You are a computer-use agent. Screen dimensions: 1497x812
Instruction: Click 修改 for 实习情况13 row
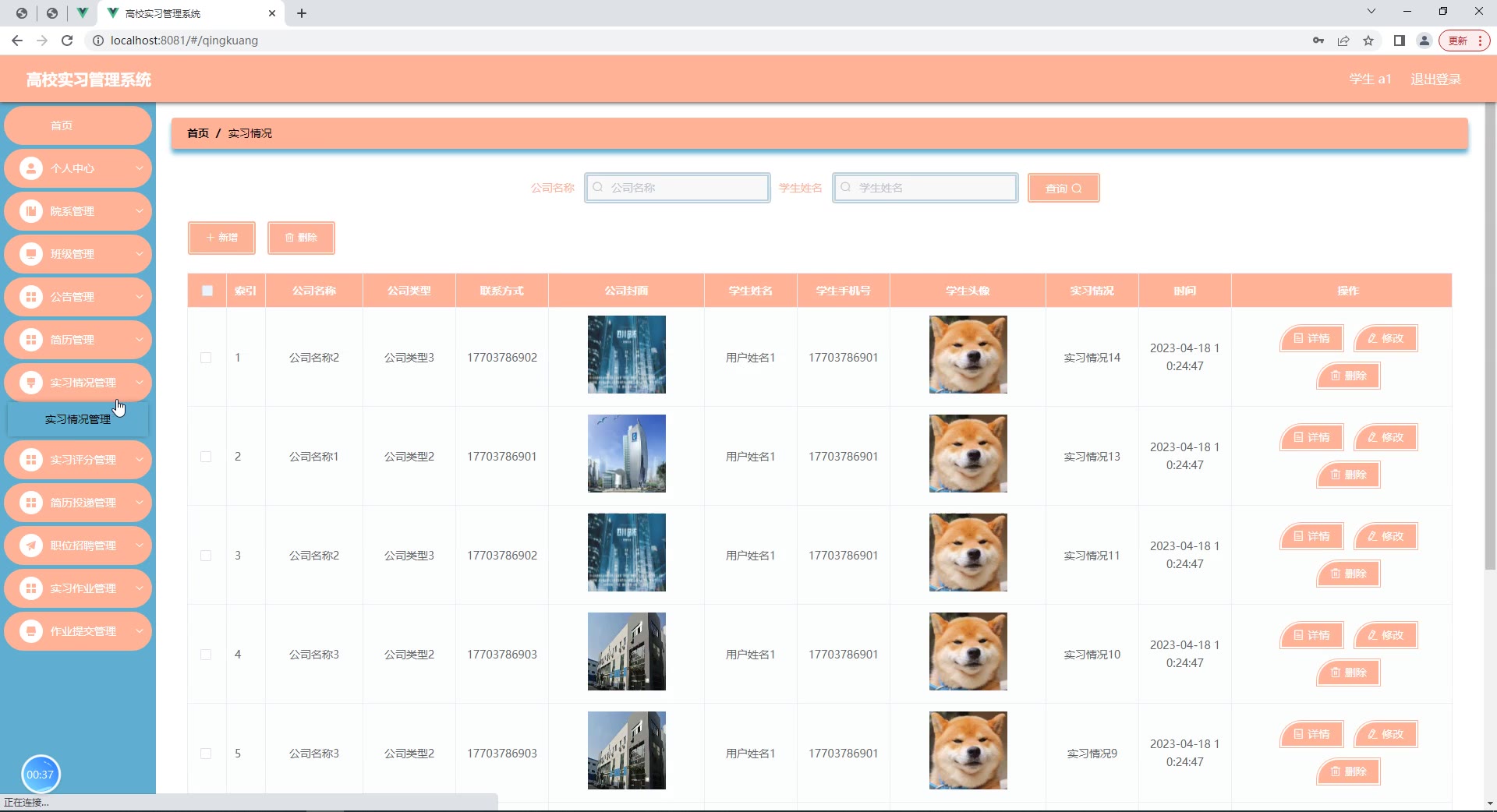(1386, 437)
